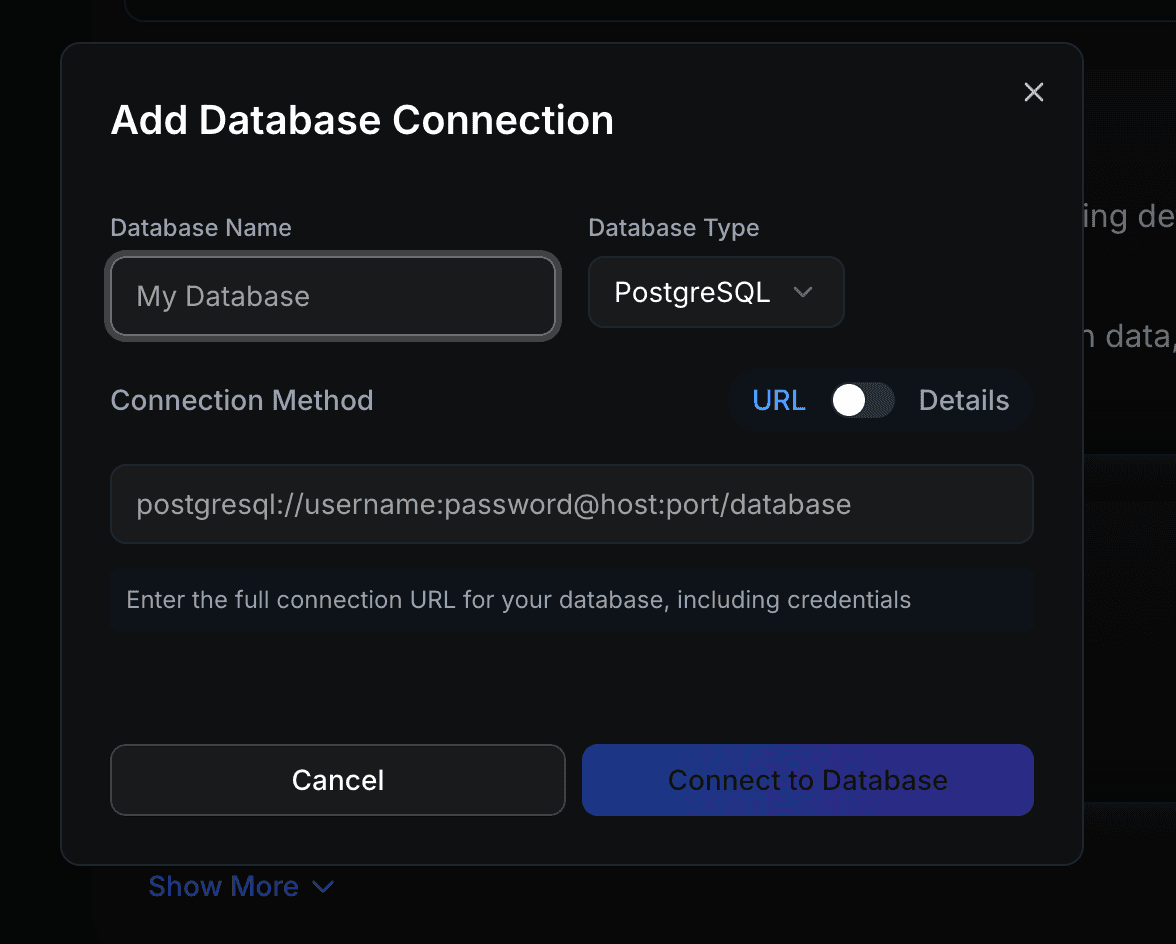
Task: Close the Add Database Connection dialog
Action: point(1033,92)
